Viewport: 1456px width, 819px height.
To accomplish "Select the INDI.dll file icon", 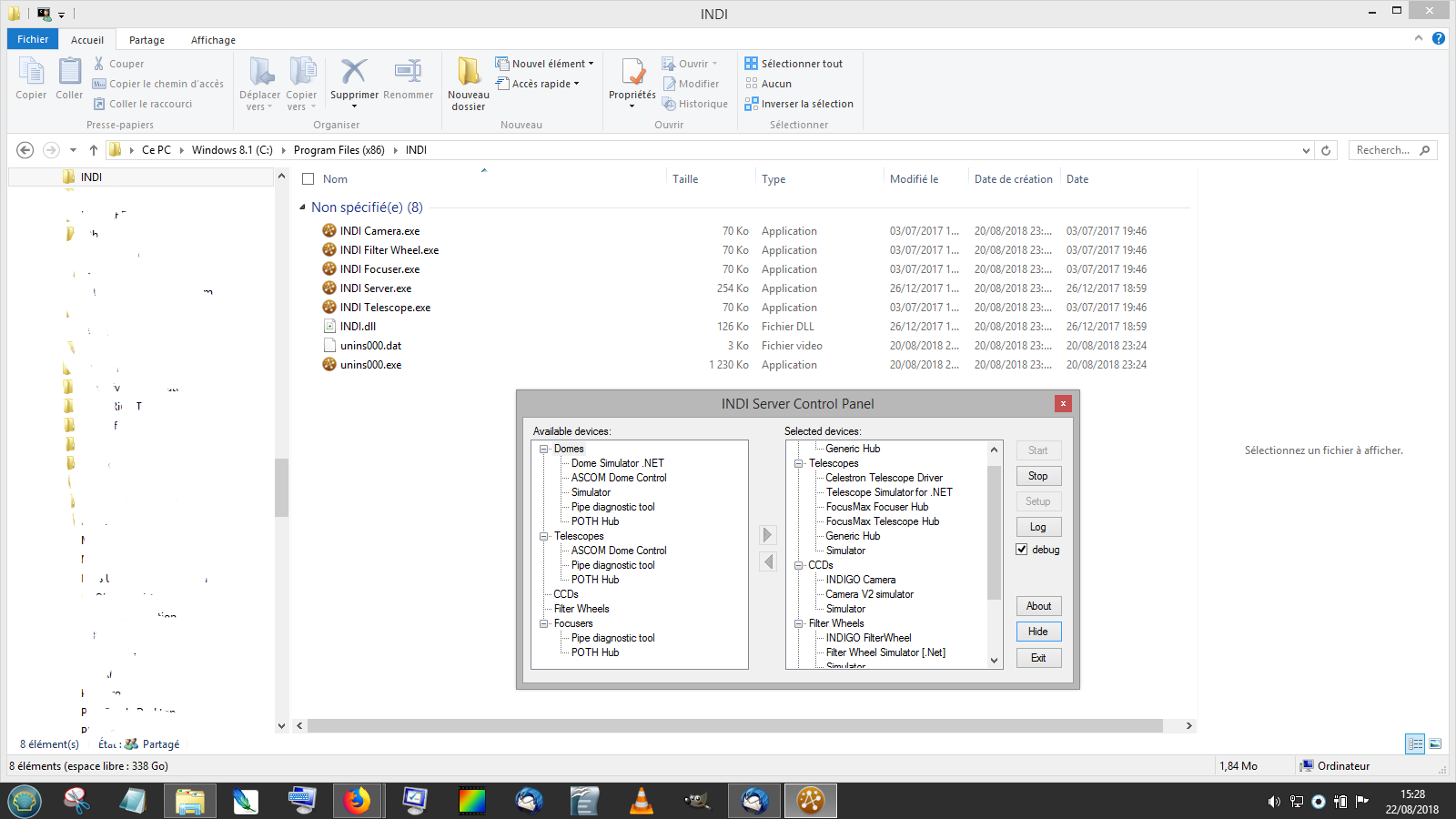I will tap(329, 326).
